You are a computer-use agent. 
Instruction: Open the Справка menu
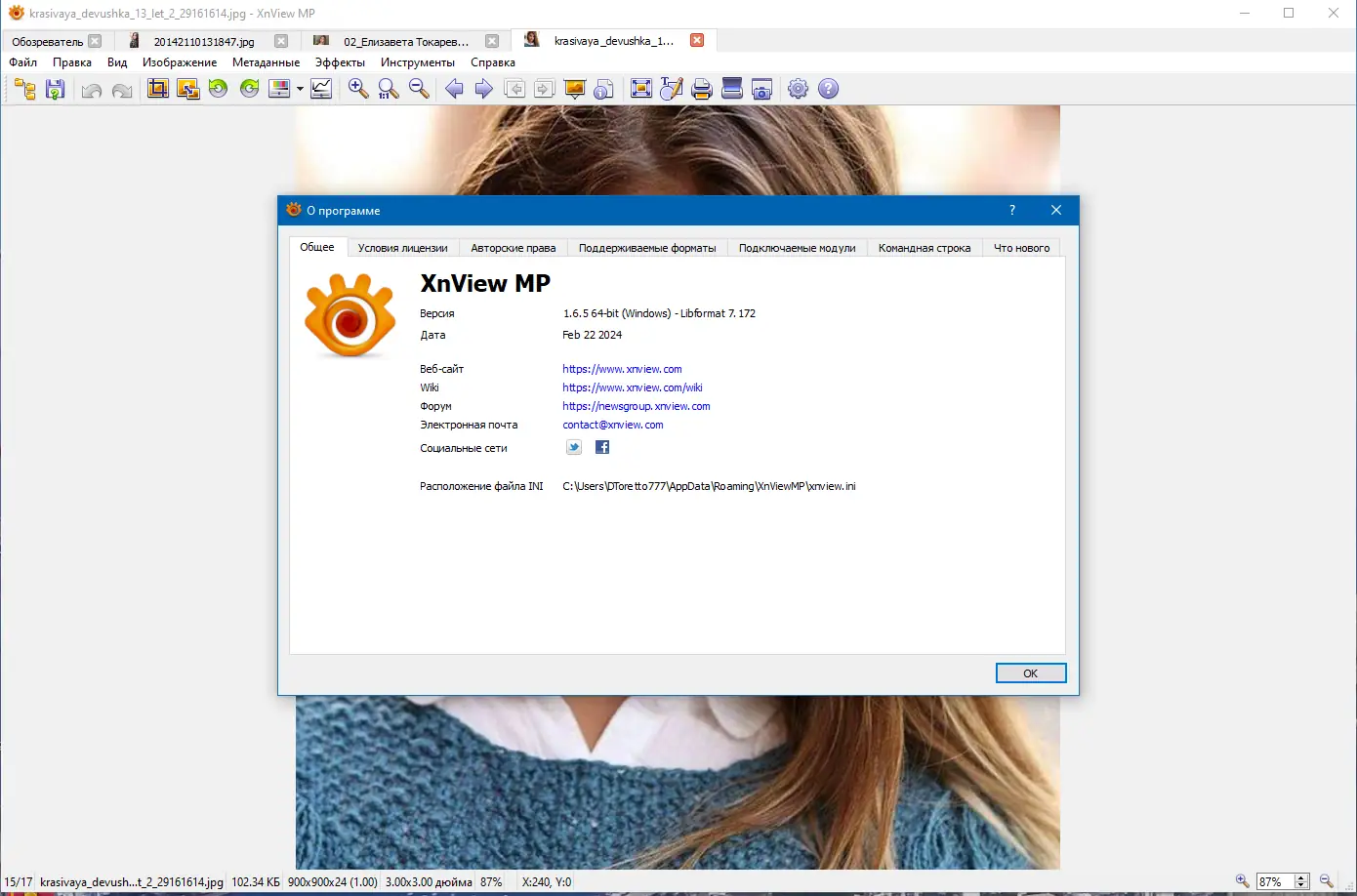pyautogui.click(x=493, y=62)
